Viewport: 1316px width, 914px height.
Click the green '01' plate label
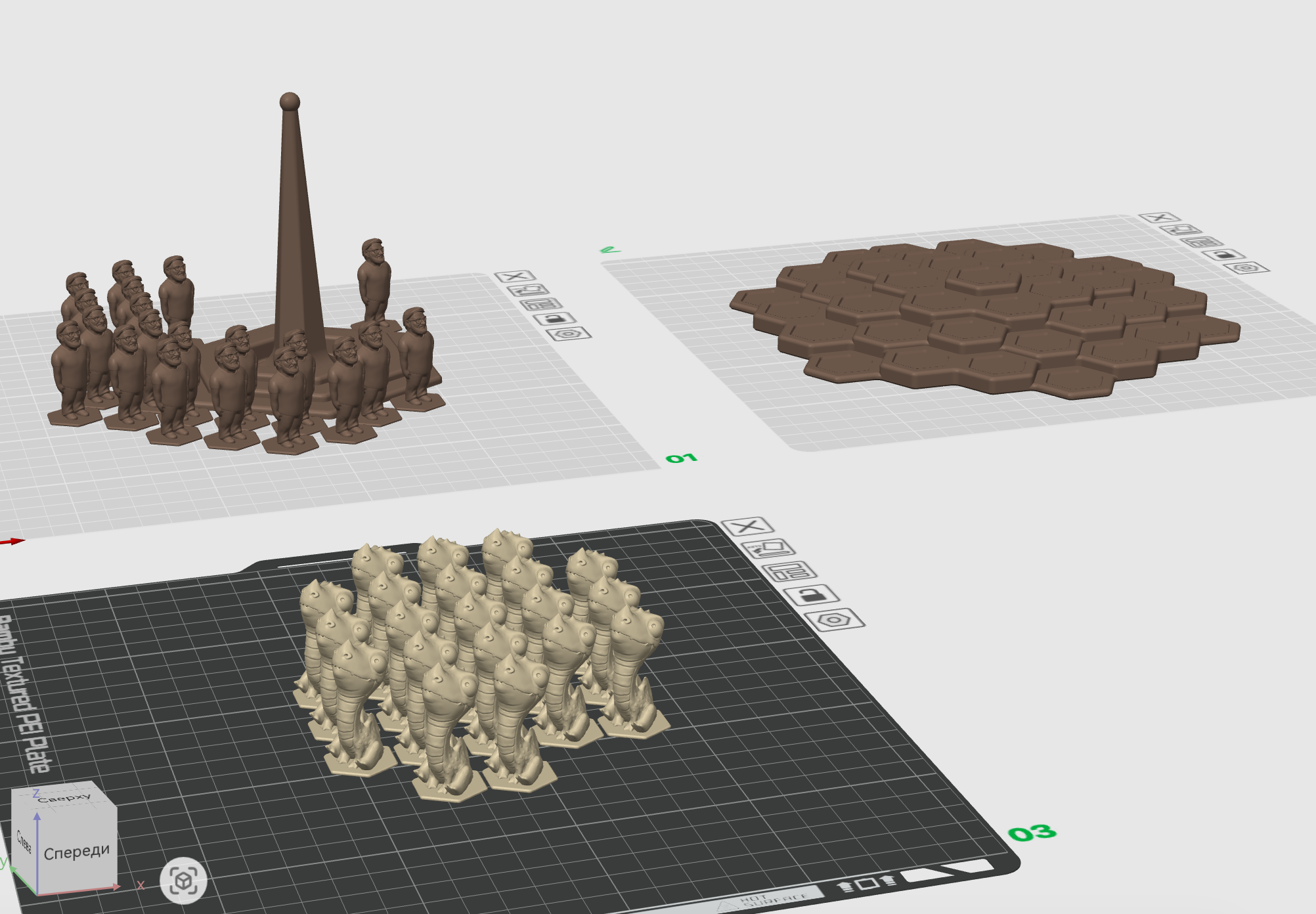tap(681, 458)
